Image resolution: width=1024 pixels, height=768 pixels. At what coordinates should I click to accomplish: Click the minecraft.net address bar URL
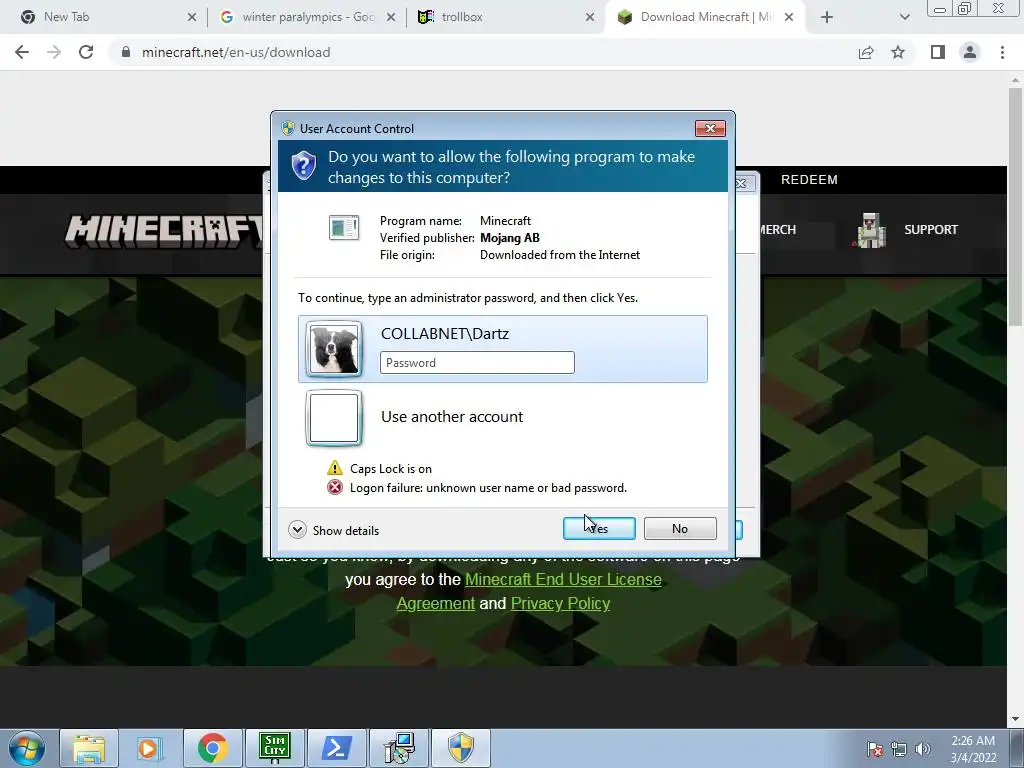point(236,52)
